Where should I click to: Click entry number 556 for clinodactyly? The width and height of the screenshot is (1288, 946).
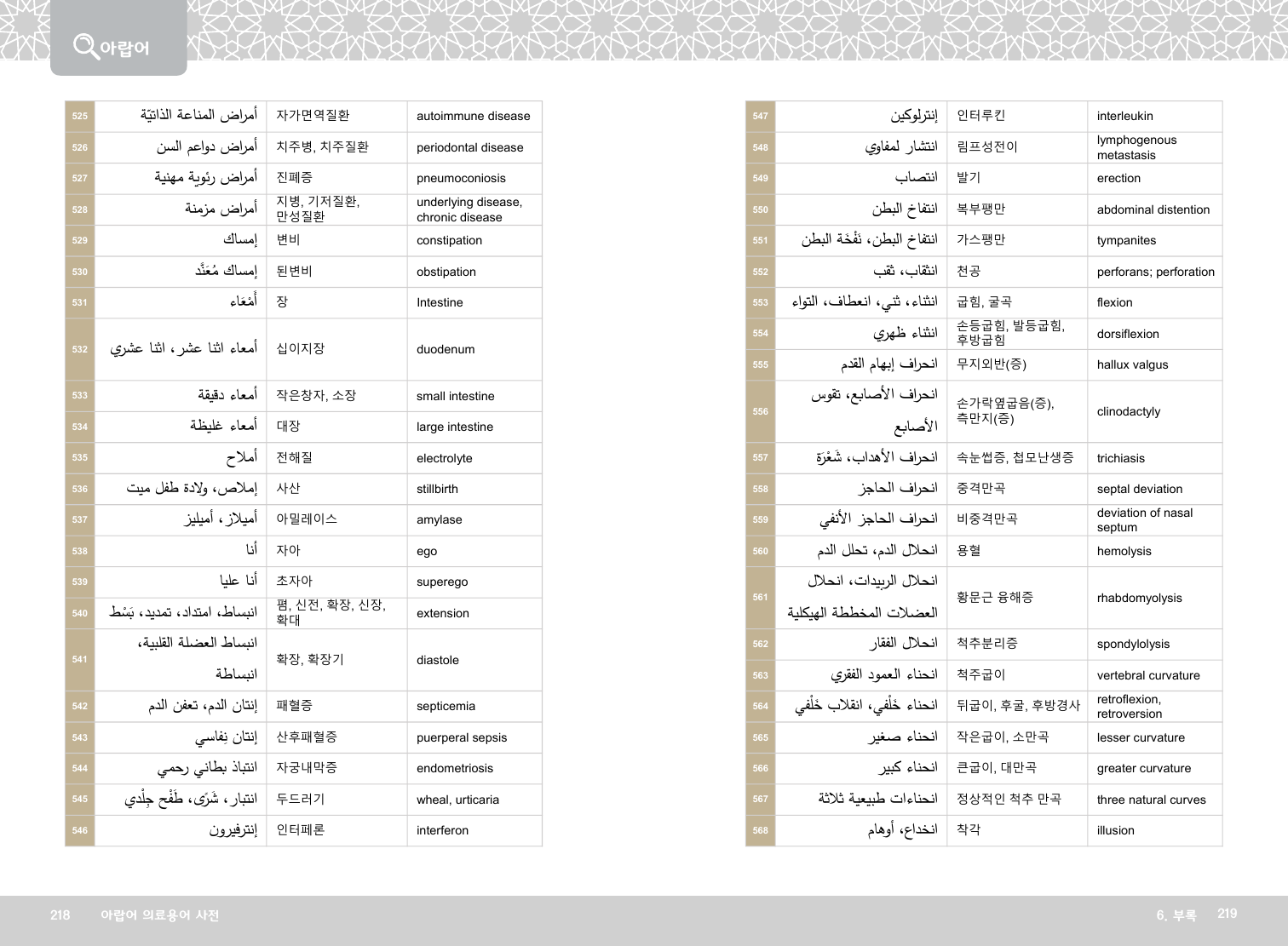[x=761, y=411]
